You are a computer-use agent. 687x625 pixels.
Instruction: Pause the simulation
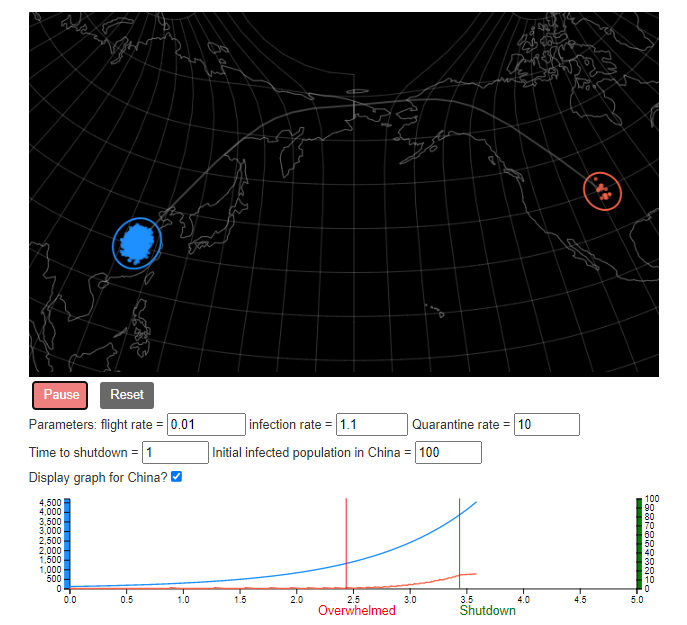click(x=60, y=395)
